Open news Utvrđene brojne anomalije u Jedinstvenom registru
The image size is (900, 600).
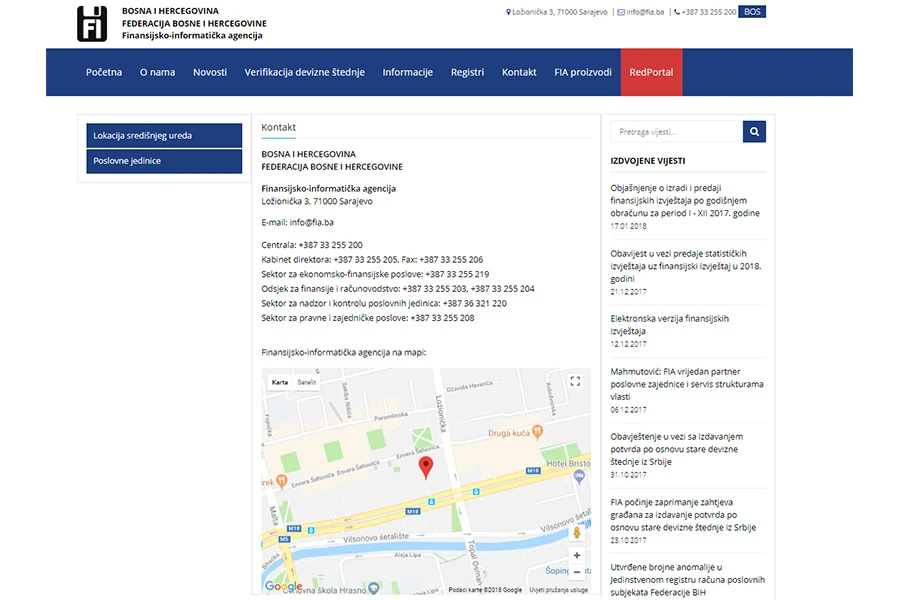coord(688,579)
